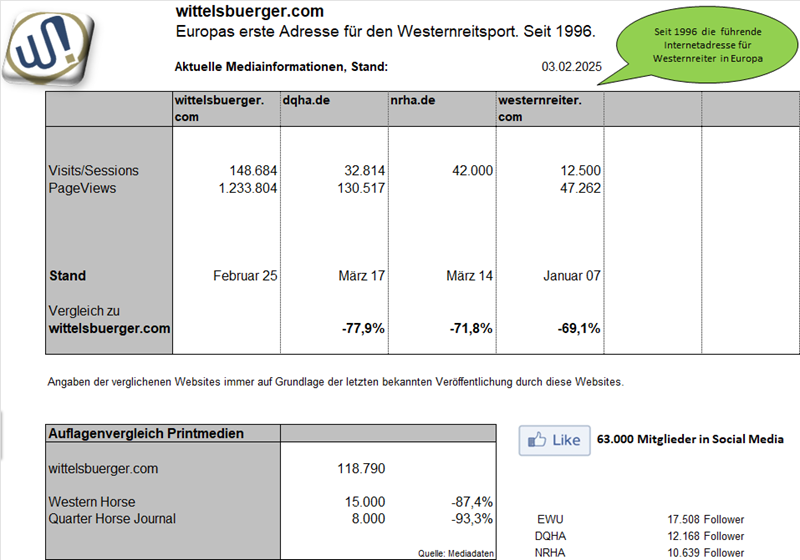The height and width of the screenshot is (560, 800).
Task: Select the DQHA follower label
Action: pos(550,537)
